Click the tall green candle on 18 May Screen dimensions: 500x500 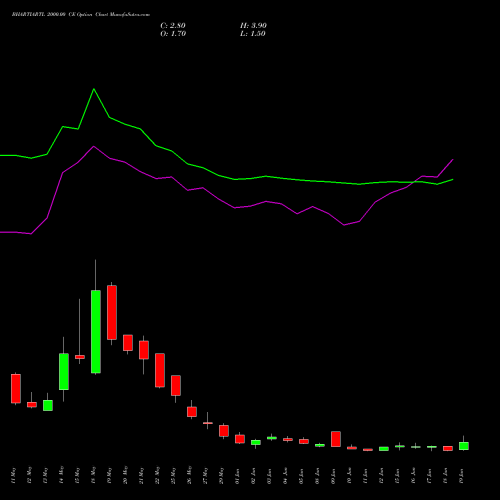(x=96, y=332)
